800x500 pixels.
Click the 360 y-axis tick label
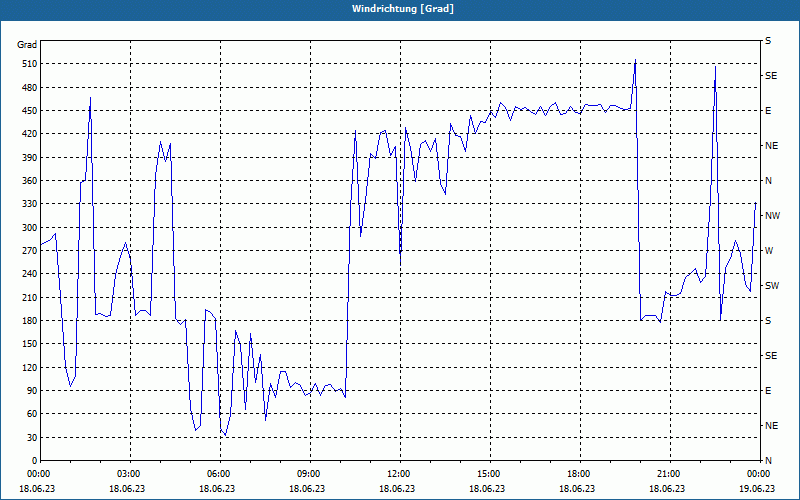pyautogui.click(x=29, y=181)
